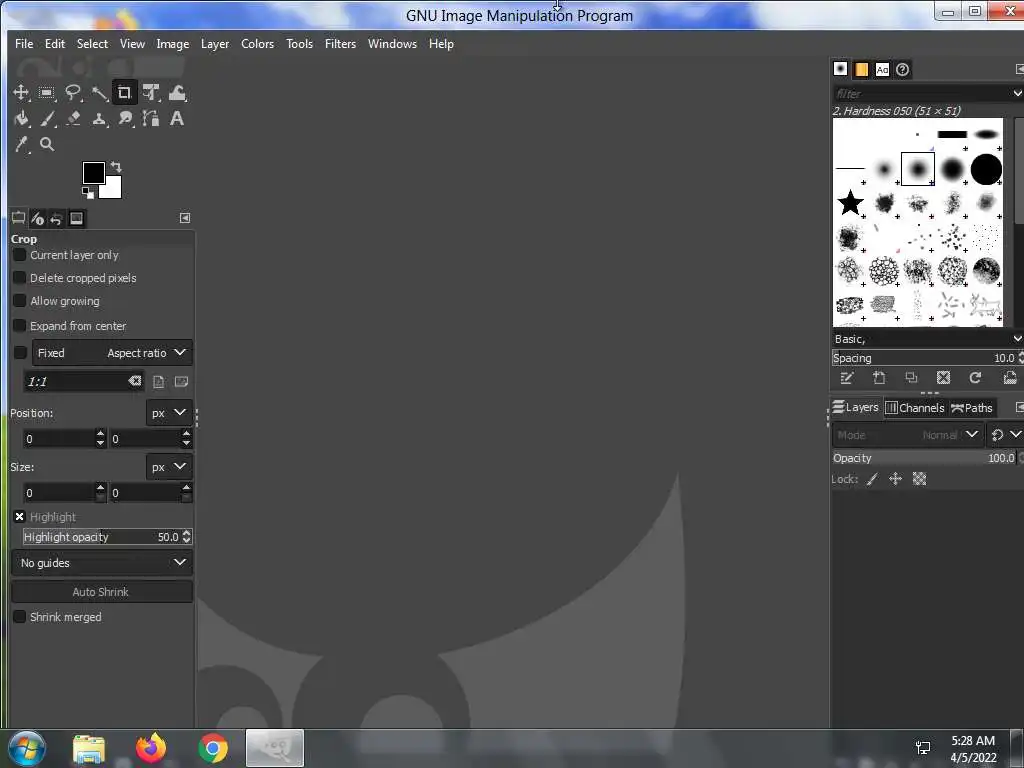Image resolution: width=1024 pixels, height=768 pixels.
Task: Select the Eraser tool
Action: (x=72, y=119)
